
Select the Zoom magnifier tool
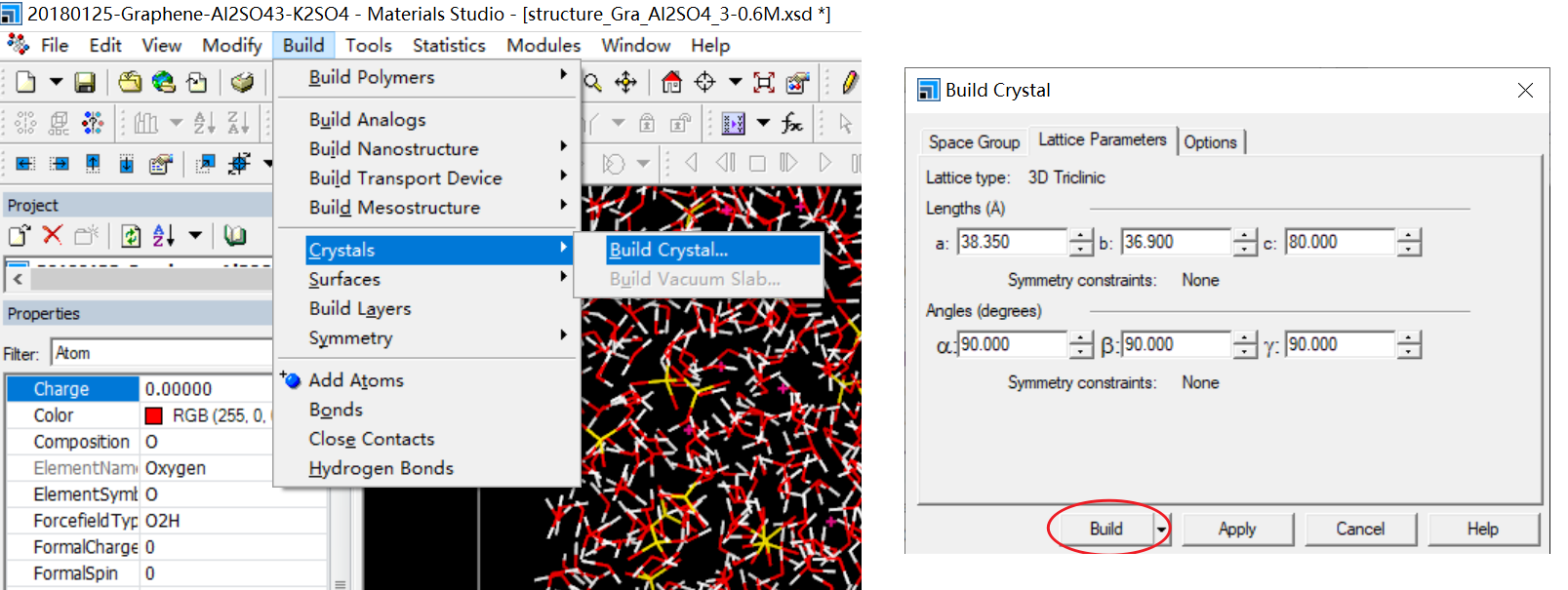click(592, 82)
